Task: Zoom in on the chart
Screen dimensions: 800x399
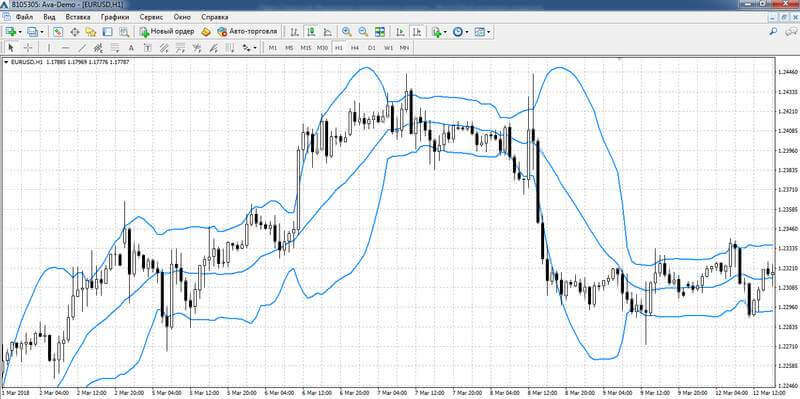Action: (x=346, y=32)
